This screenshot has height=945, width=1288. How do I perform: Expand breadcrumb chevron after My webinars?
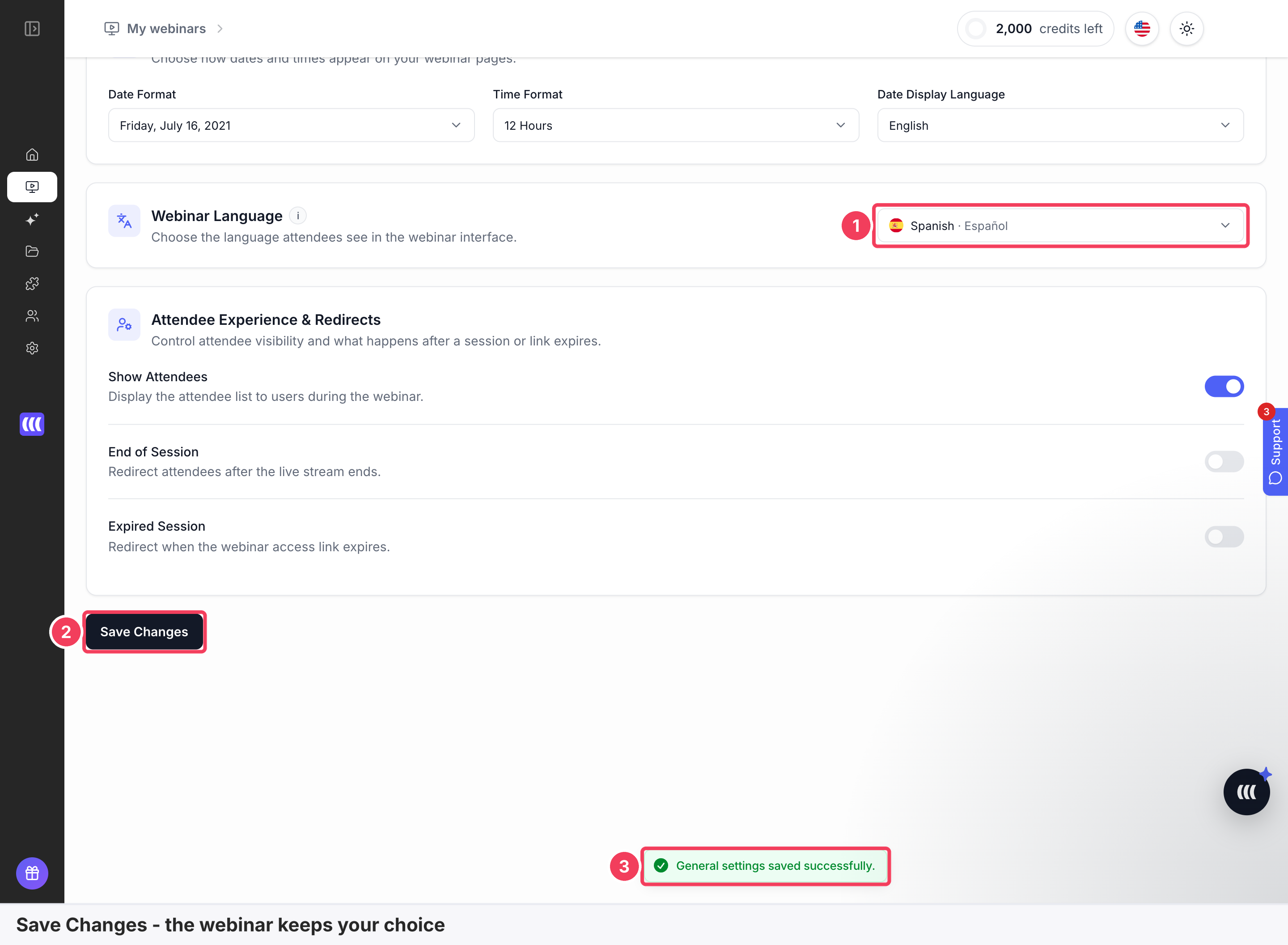coord(220,29)
